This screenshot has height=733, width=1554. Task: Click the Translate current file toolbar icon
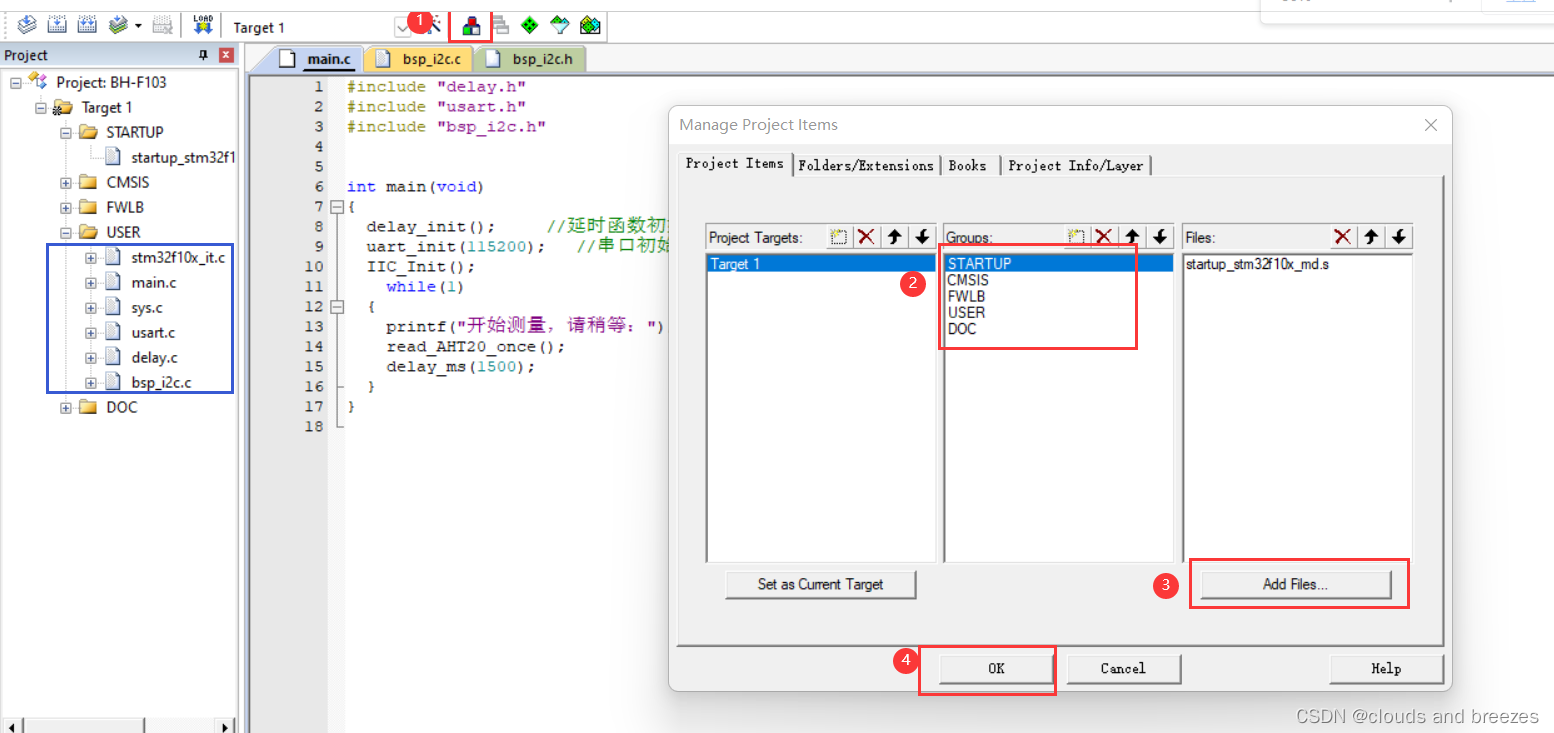coord(27,25)
